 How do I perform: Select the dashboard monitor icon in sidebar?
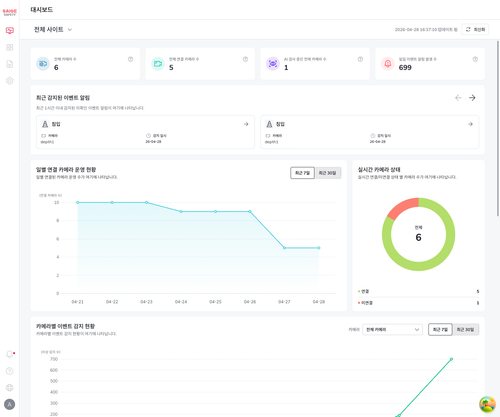10,31
